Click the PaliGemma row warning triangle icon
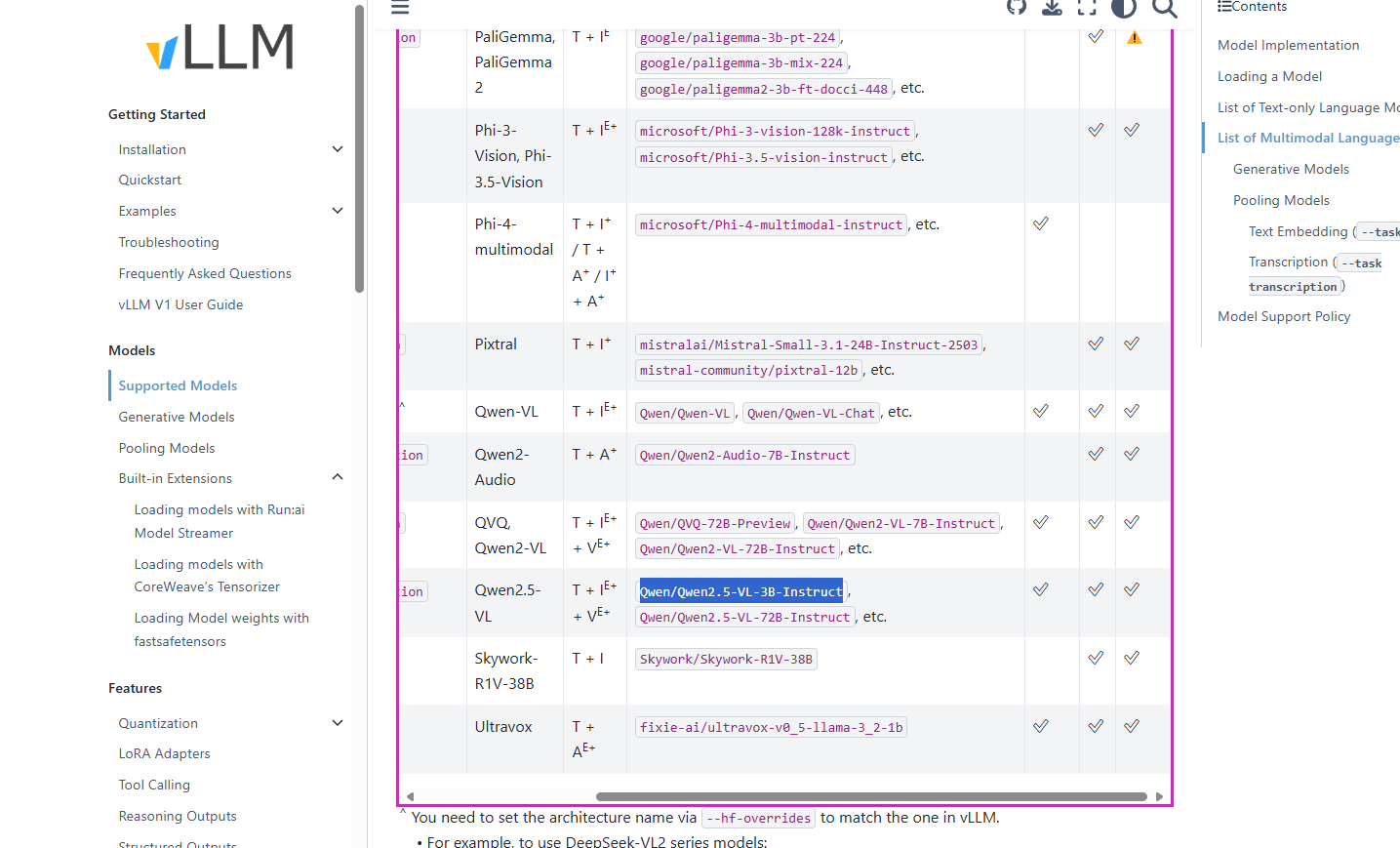This screenshot has height=848, width=1400. pos(1134,38)
